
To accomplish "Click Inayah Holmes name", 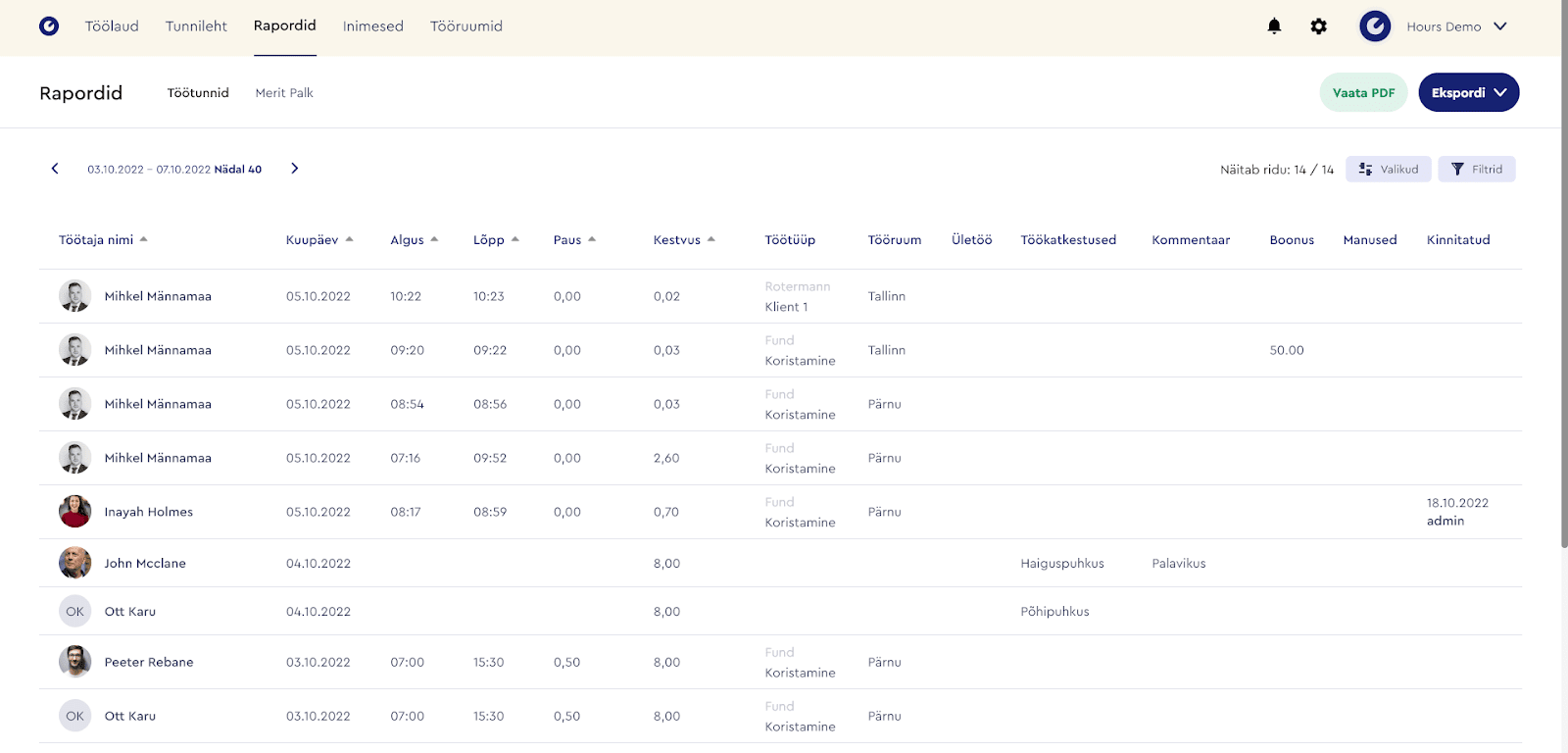I will click(x=149, y=512).
